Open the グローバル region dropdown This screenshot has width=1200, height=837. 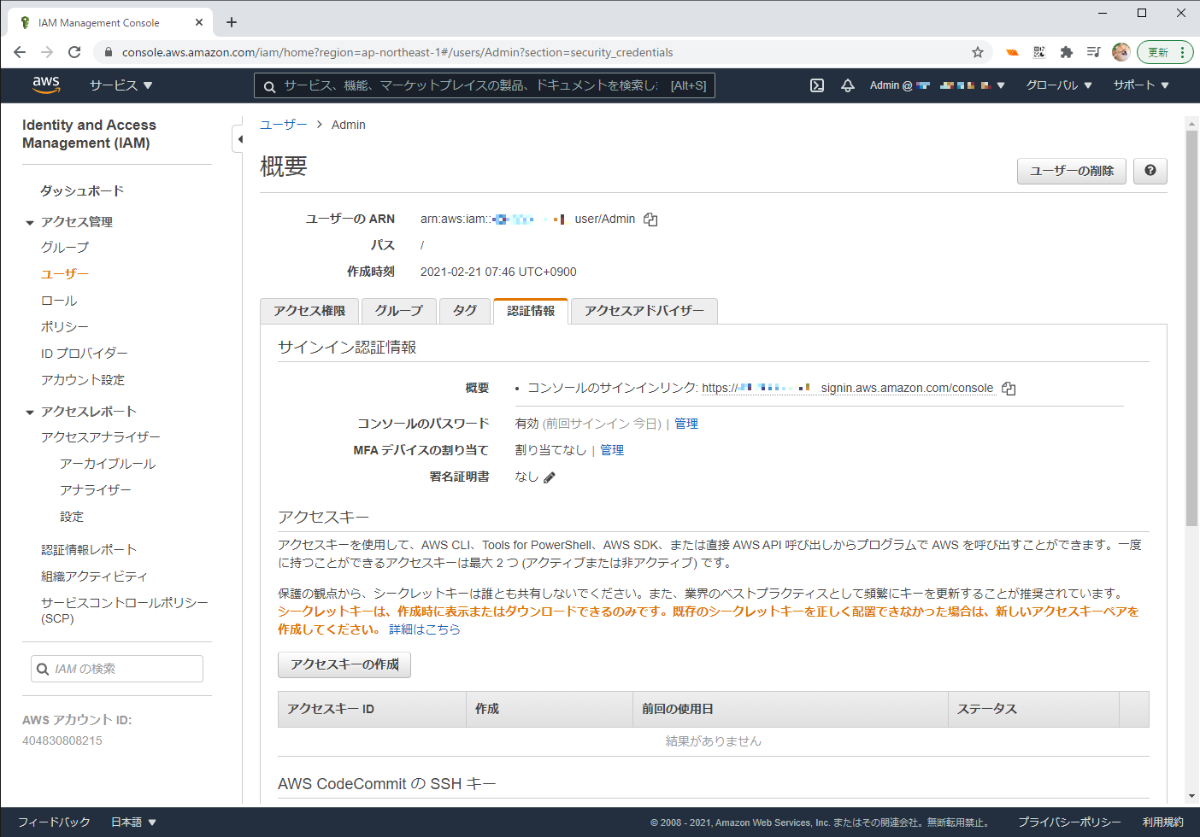1059,85
